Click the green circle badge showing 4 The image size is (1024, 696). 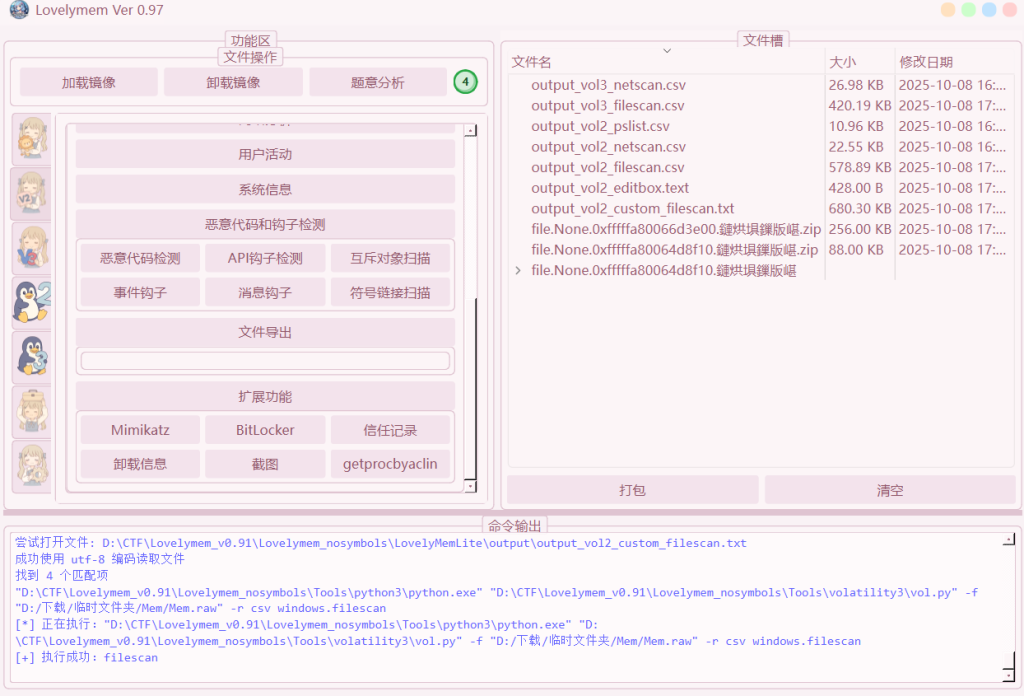pyautogui.click(x=465, y=82)
